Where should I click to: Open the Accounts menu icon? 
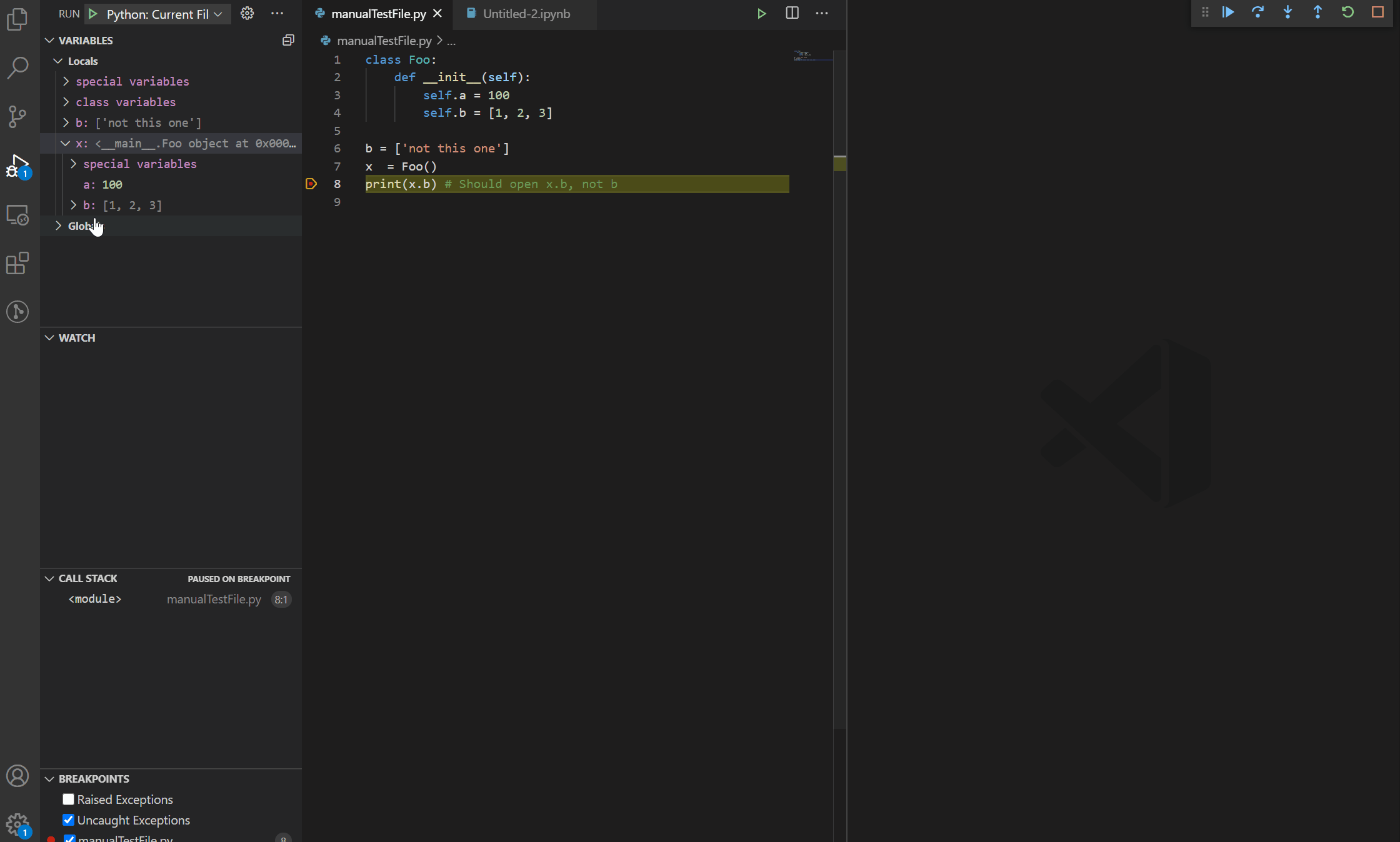pyautogui.click(x=17, y=776)
